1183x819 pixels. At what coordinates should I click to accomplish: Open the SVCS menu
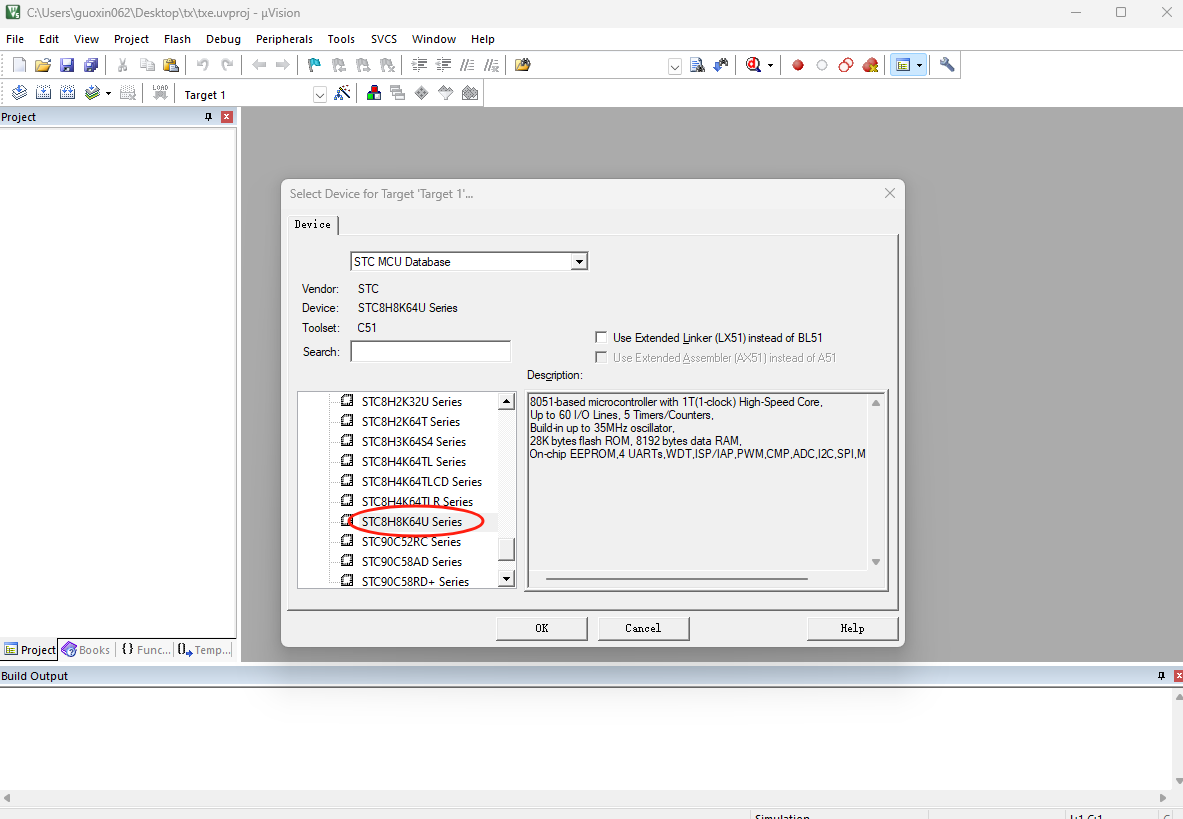tap(384, 39)
